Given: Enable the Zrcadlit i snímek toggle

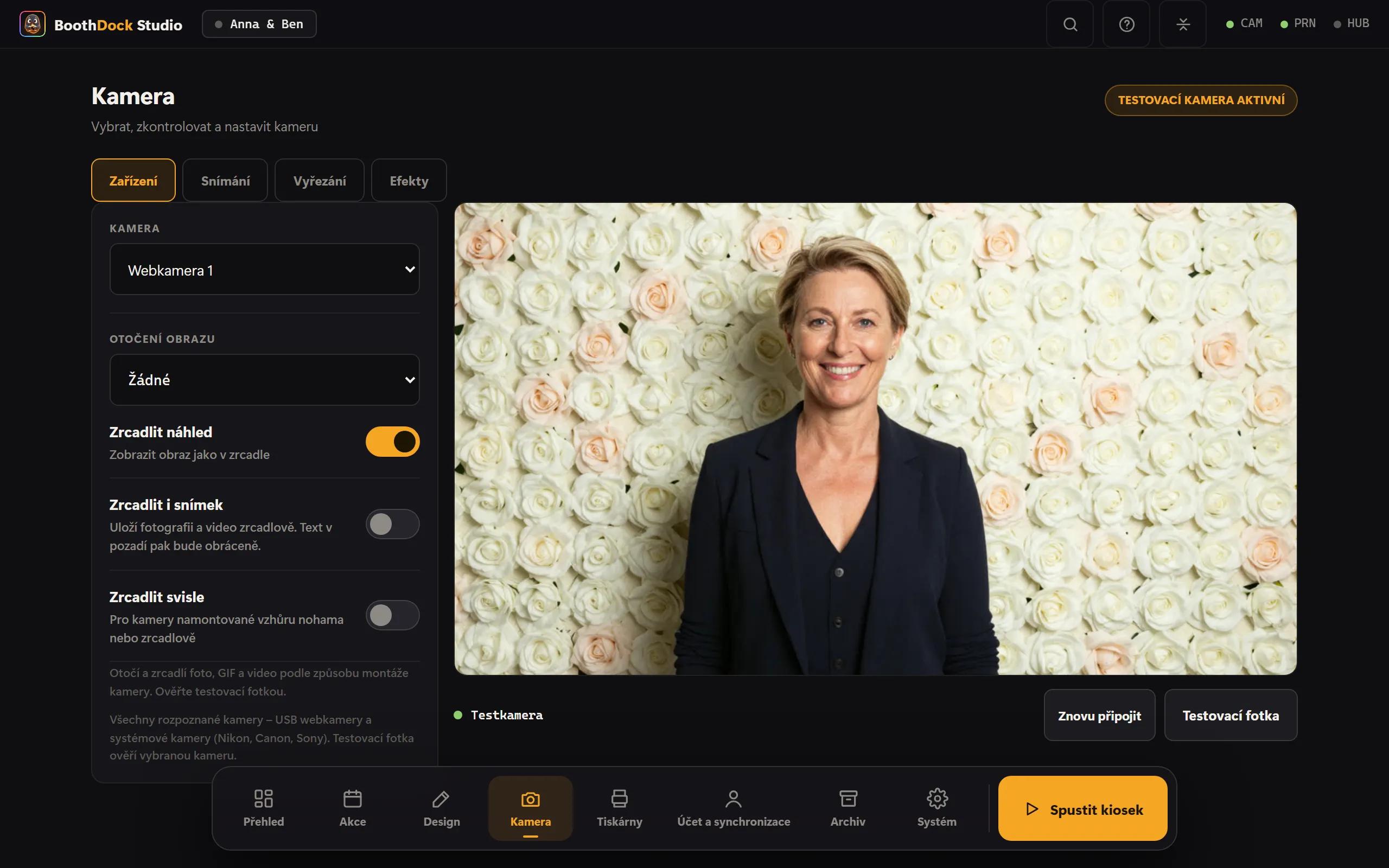Looking at the screenshot, I should coord(393,524).
